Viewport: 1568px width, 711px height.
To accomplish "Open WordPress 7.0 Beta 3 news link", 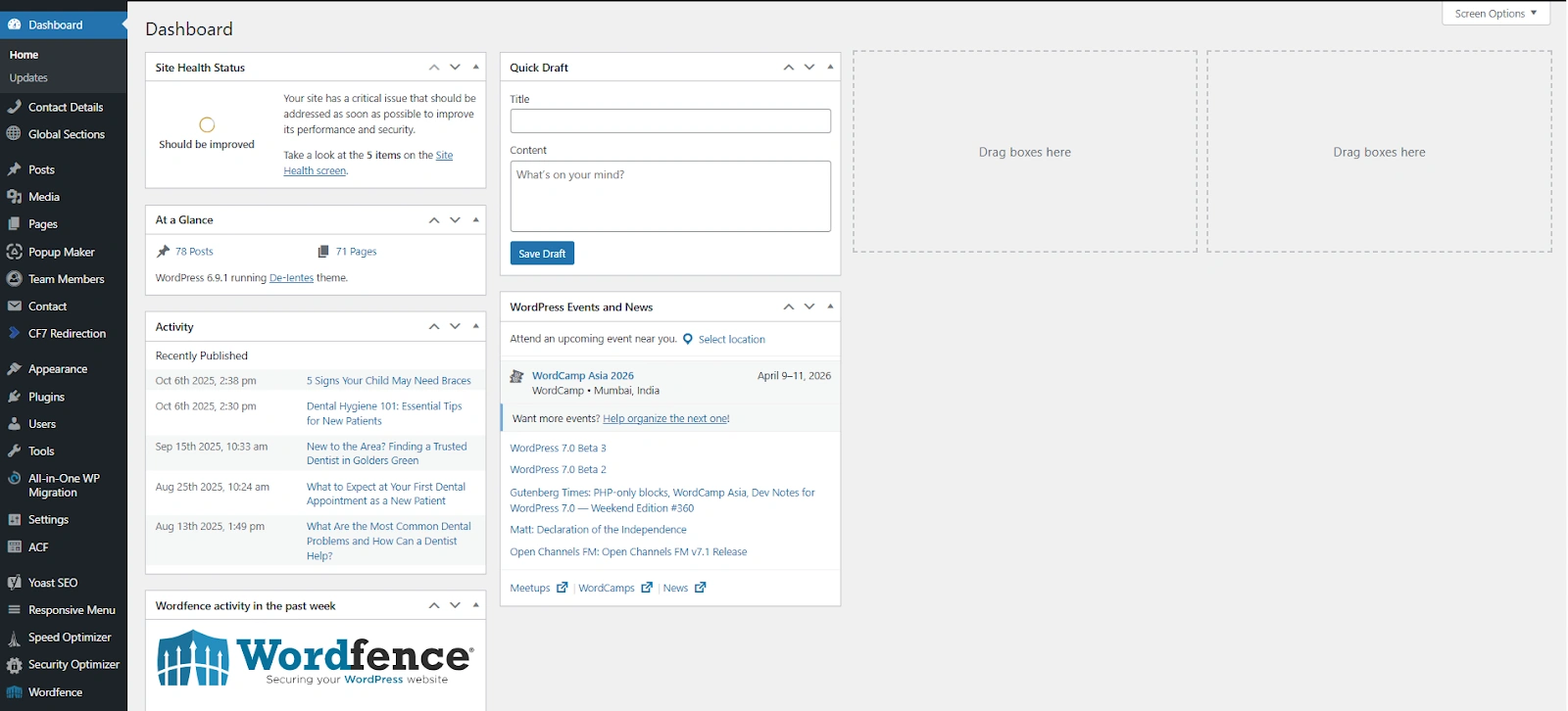I will [558, 449].
